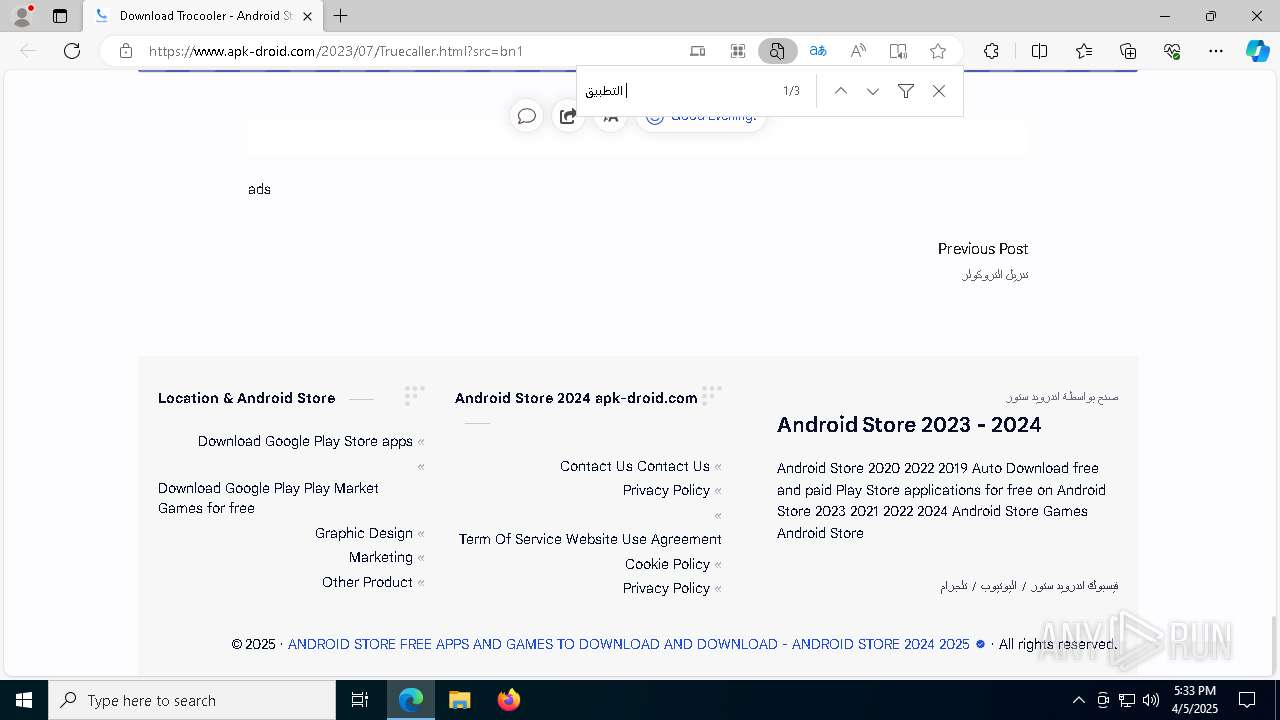Open a new browser tab
This screenshot has height=720, width=1280.
341,16
